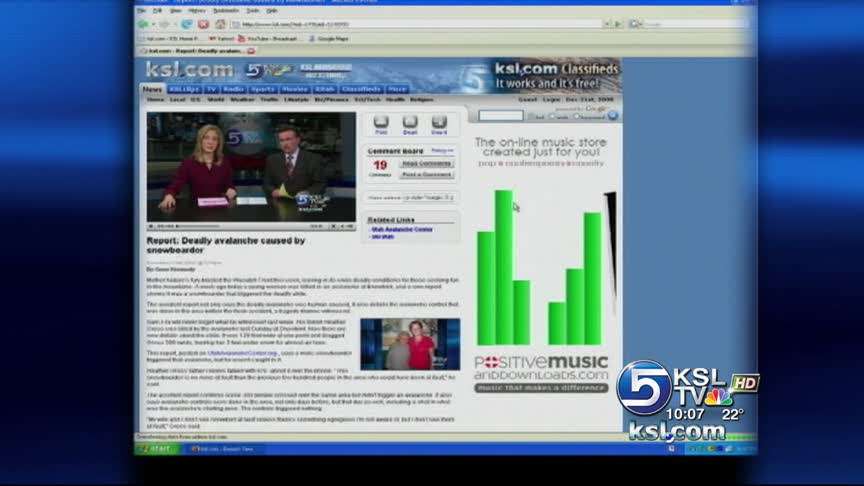Open the File menu
This screenshot has width=864, height=486.
pyautogui.click(x=142, y=10)
